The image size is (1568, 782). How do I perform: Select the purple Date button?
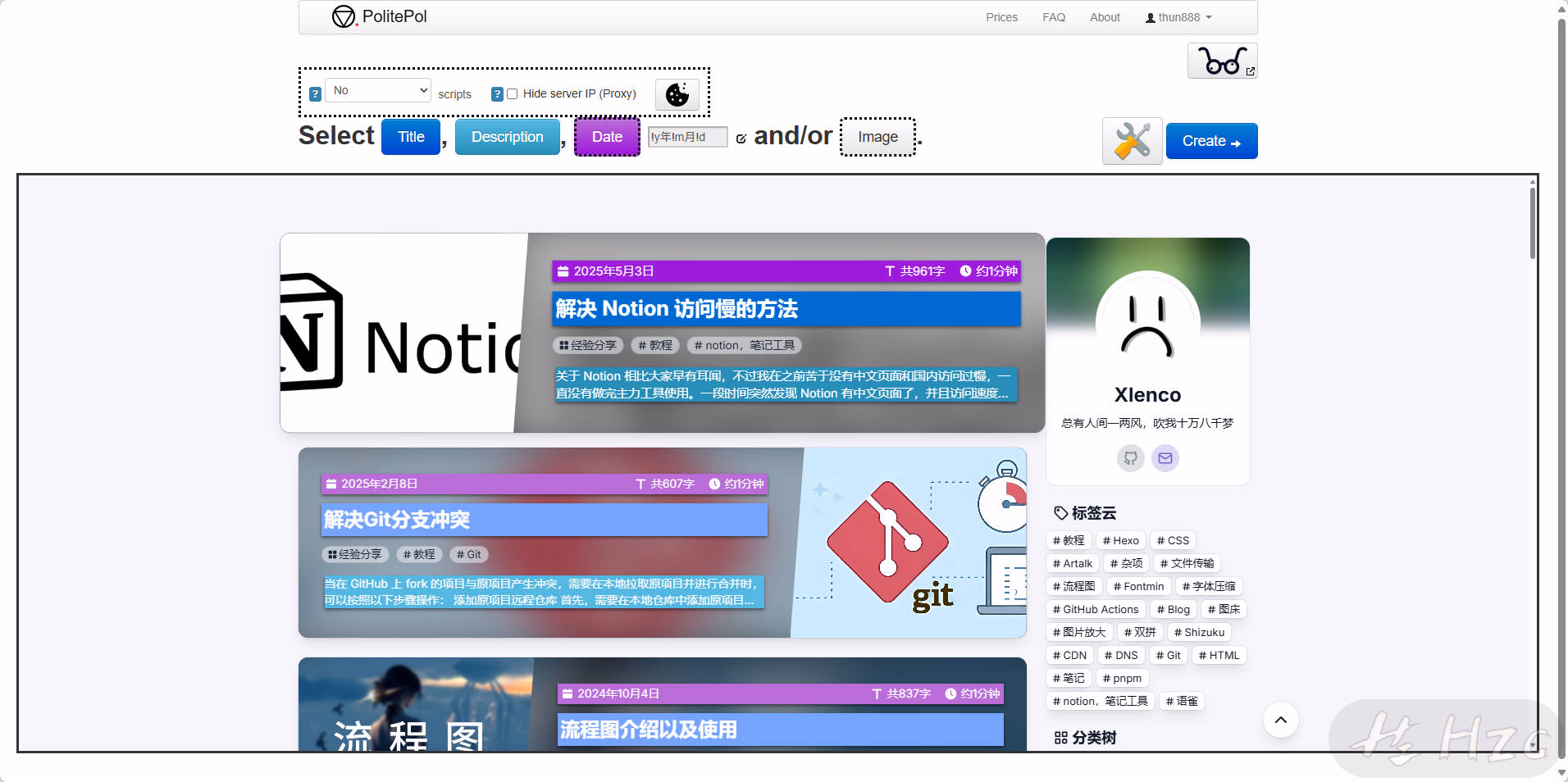coord(607,137)
